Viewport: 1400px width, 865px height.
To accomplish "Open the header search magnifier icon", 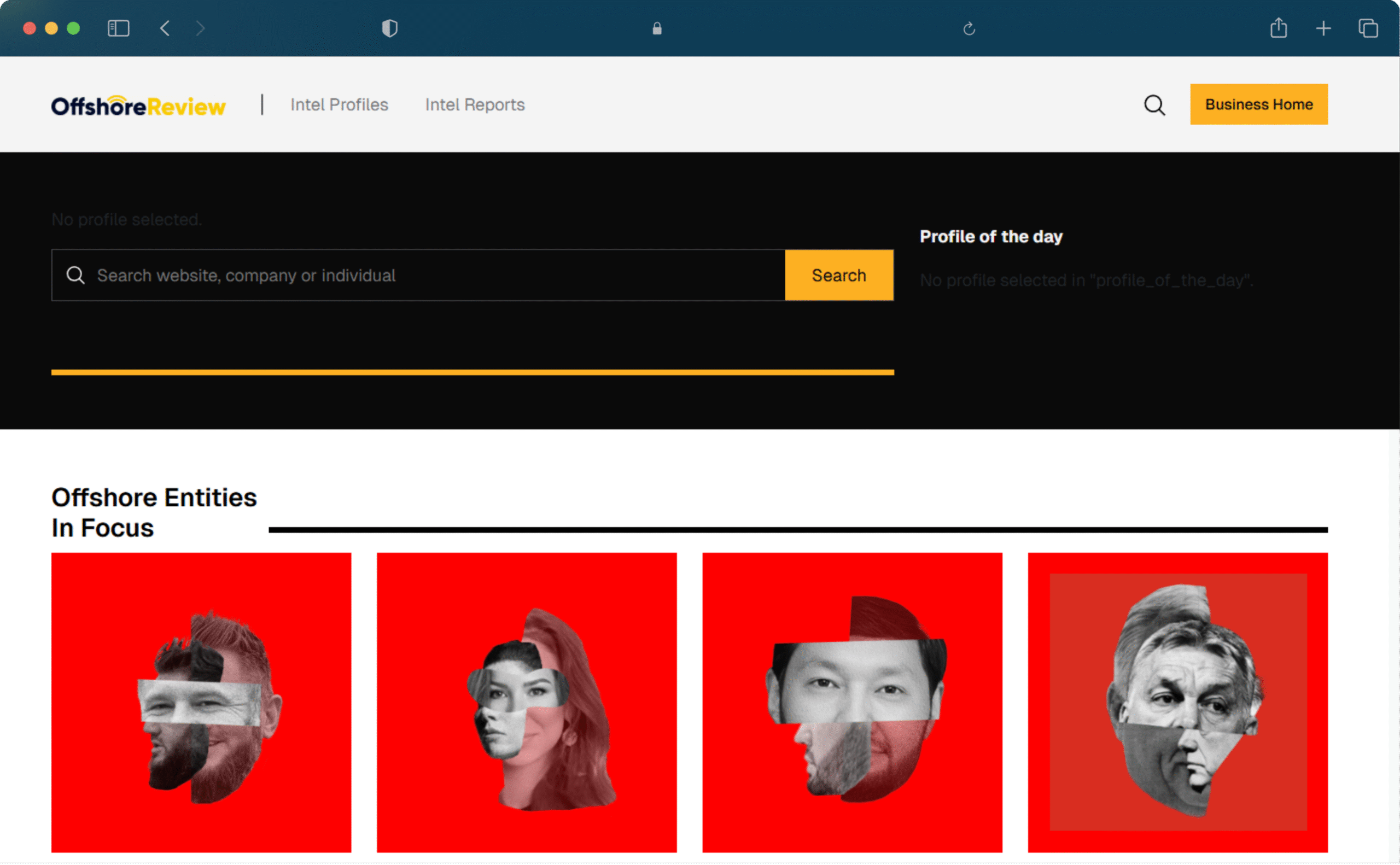I will 1154,106.
